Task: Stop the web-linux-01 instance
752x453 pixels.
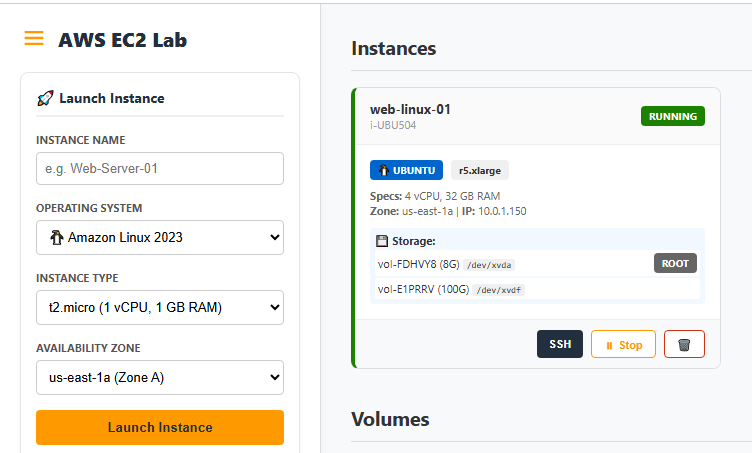Action: click(623, 344)
